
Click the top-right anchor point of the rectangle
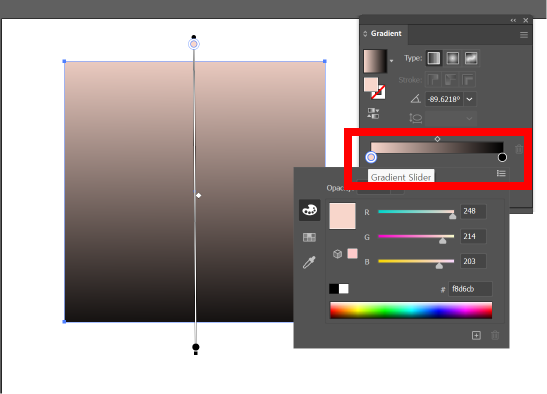point(325,61)
